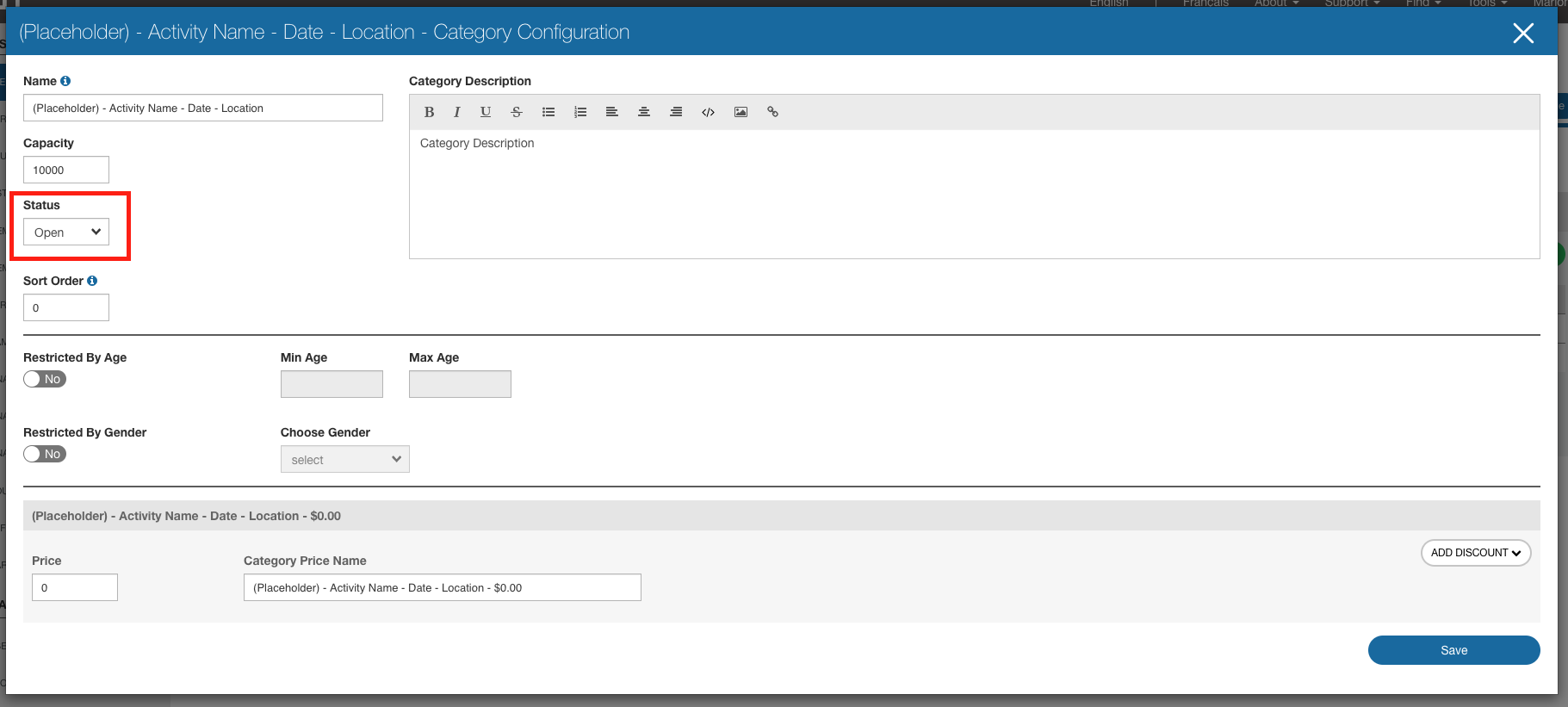Close the Category Configuration dialog
This screenshot has width=1568, height=707.
click(1523, 33)
